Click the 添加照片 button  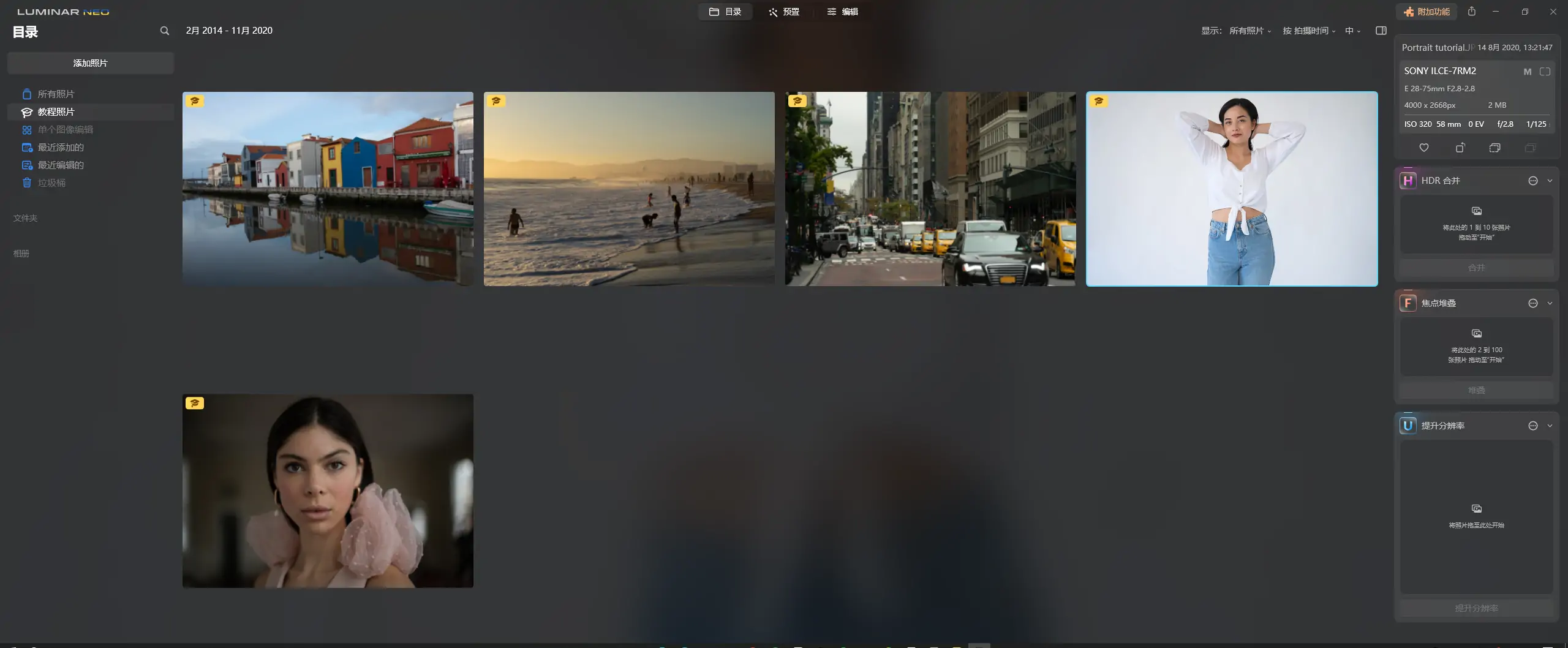click(x=90, y=63)
